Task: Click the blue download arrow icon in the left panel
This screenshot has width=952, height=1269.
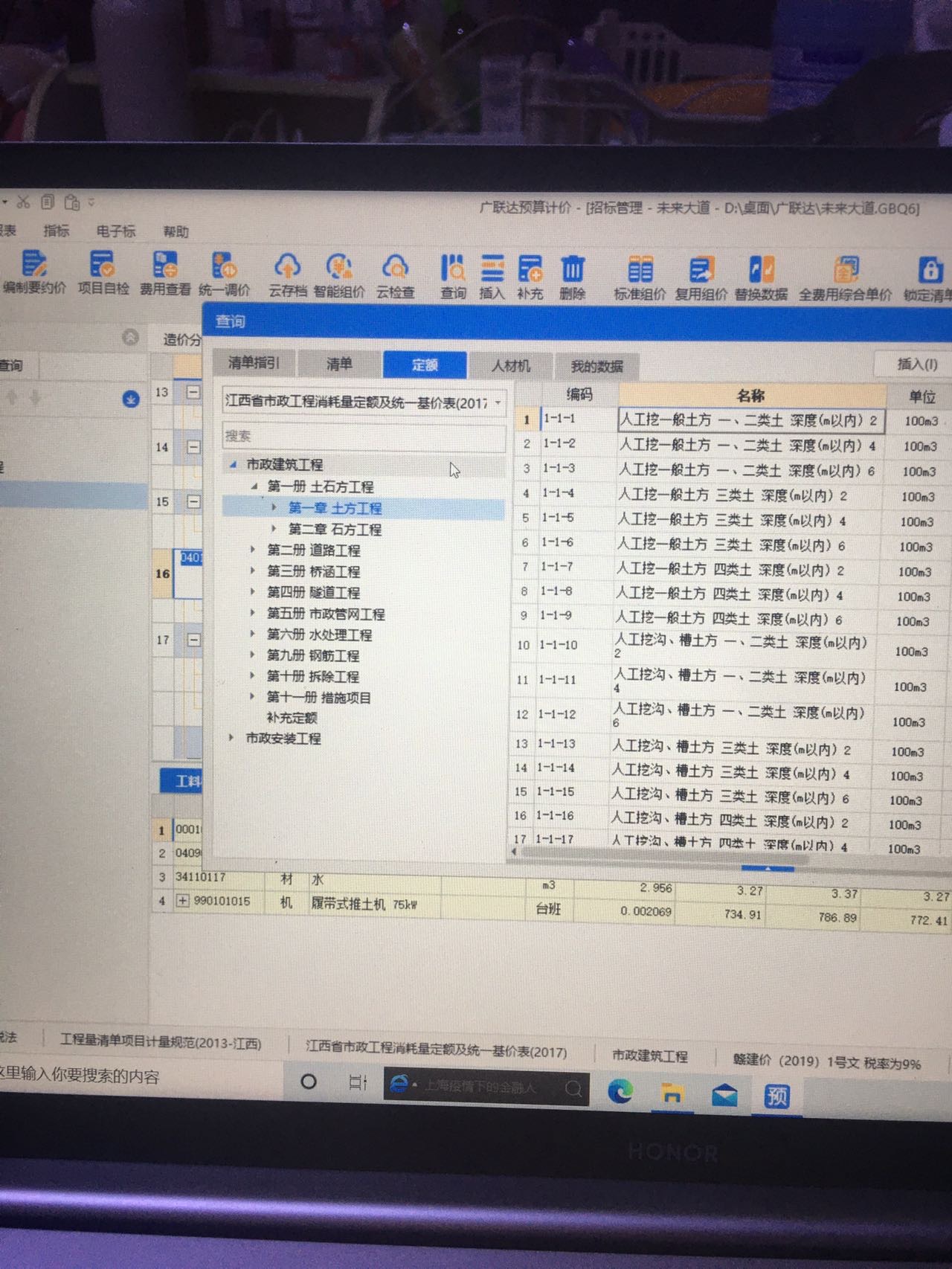Action: [x=131, y=399]
